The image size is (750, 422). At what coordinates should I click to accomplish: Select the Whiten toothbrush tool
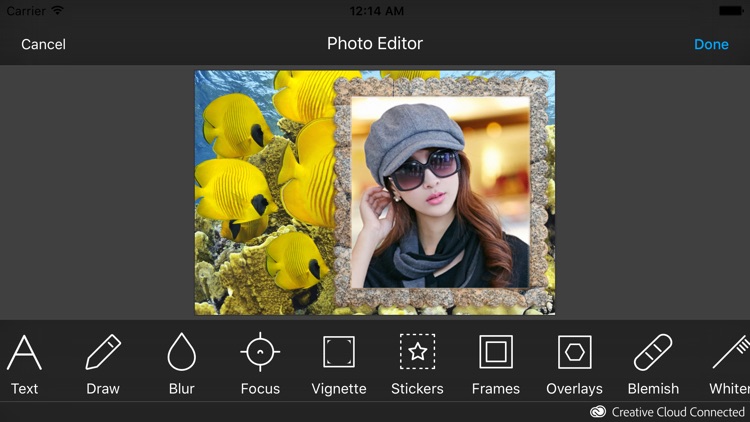coord(731,353)
